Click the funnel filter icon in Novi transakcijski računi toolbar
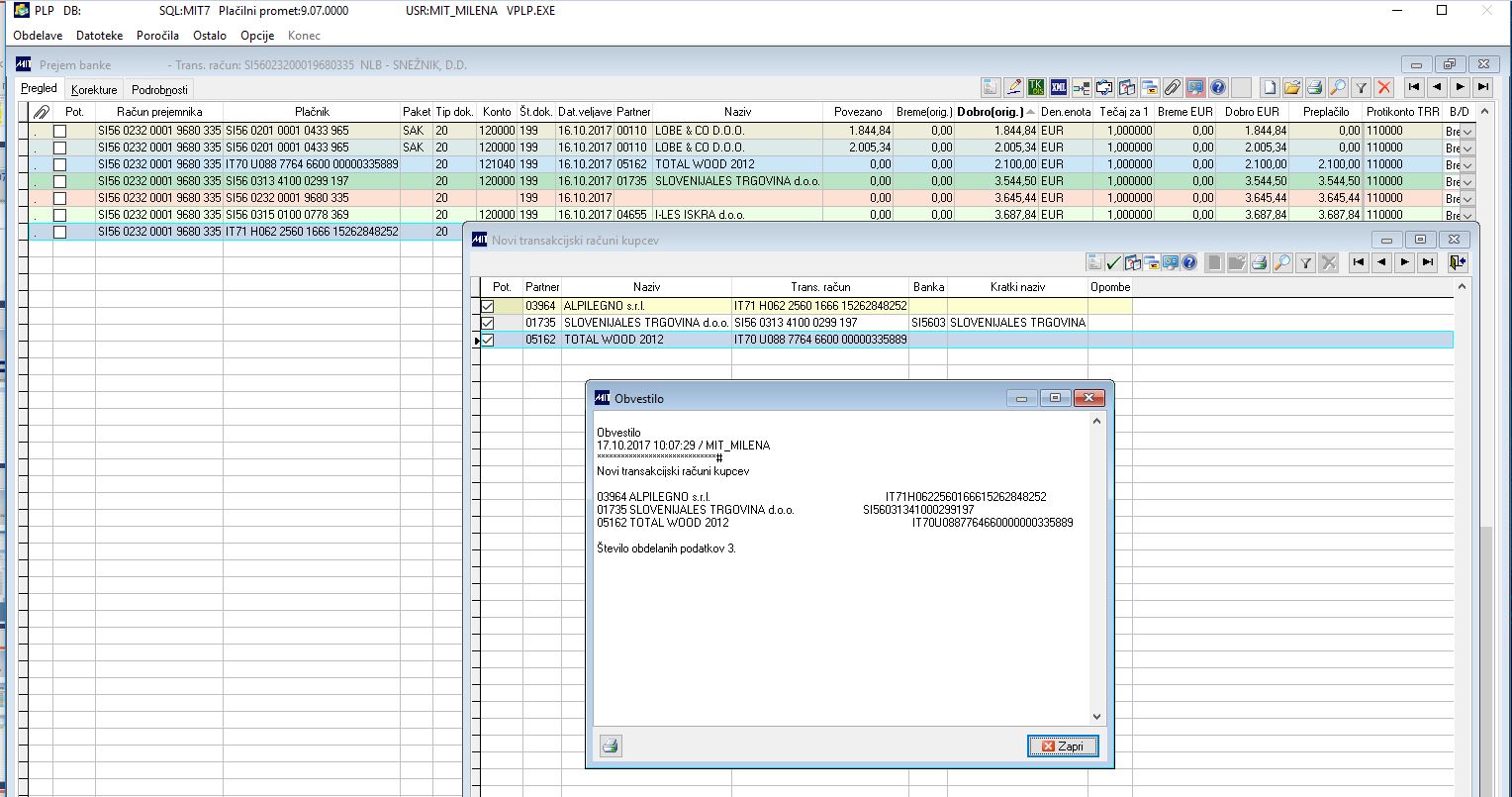Image resolution: width=1512 pixels, height=797 pixels. tap(1305, 262)
